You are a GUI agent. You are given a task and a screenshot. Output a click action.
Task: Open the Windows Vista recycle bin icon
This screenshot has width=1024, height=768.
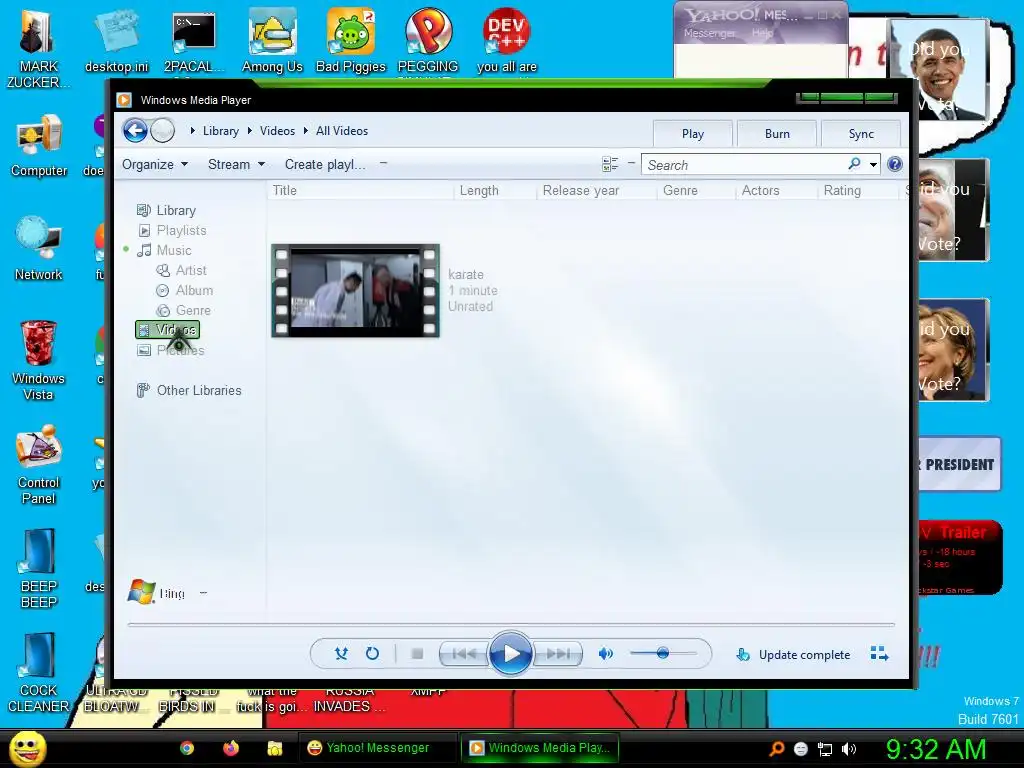click(38, 360)
